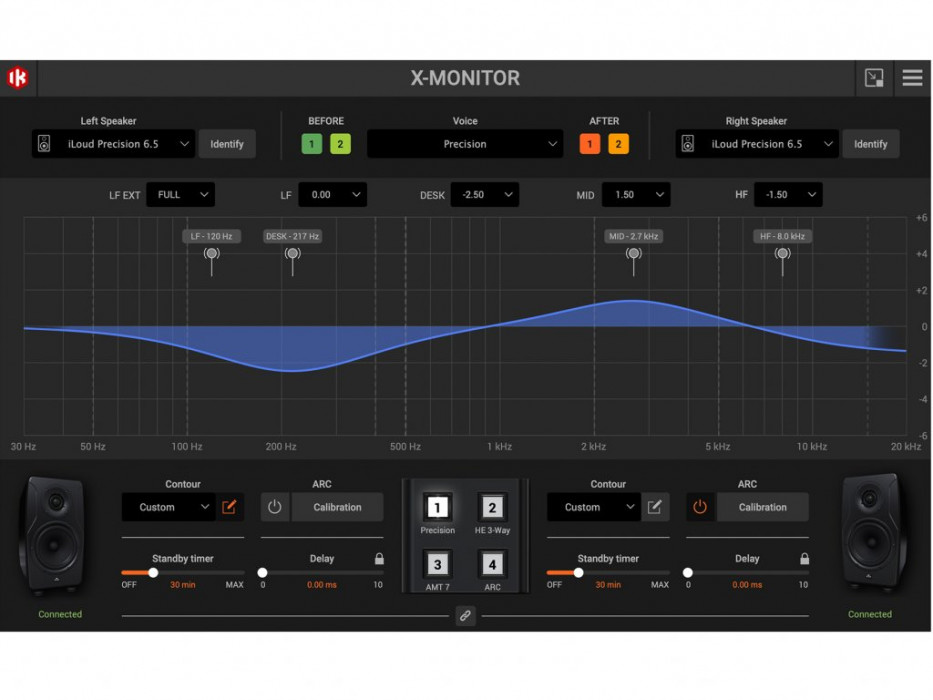This screenshot has width=933, height=700.
Task: Select the HE 3-Way voice preset 2
Action: click(x=492, y=509)
